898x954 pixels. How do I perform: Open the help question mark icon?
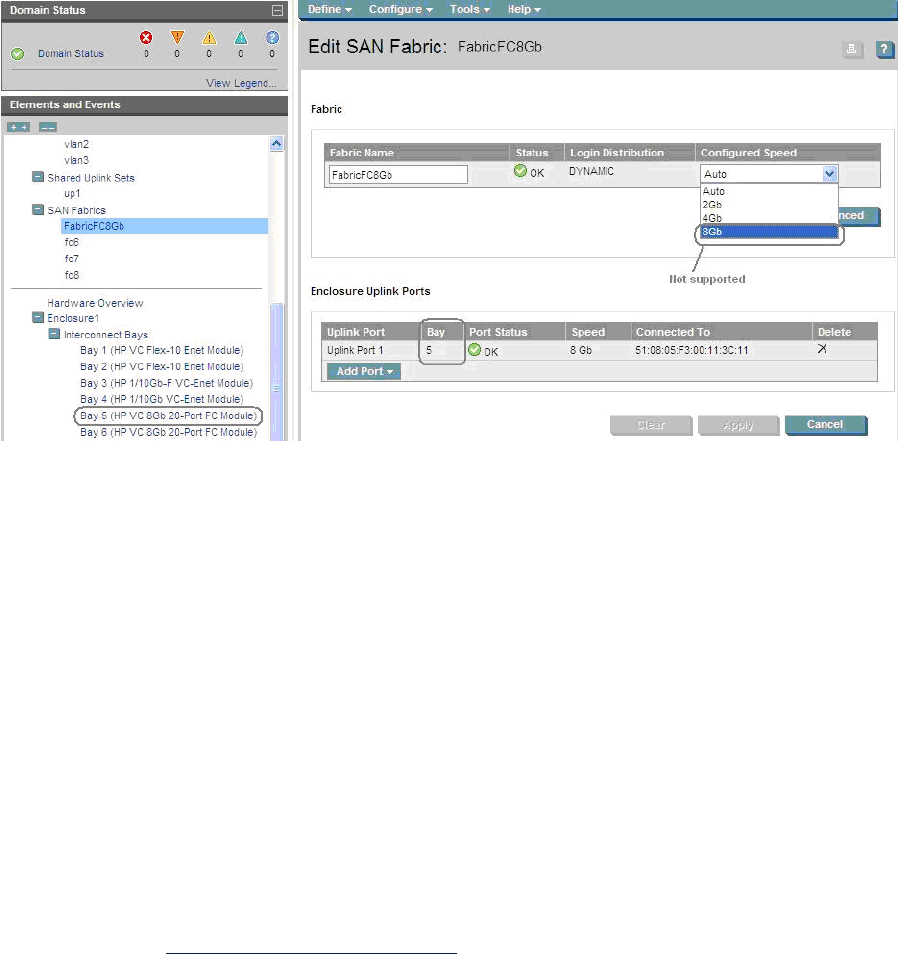pyautogui.click(x=885, y=50)
